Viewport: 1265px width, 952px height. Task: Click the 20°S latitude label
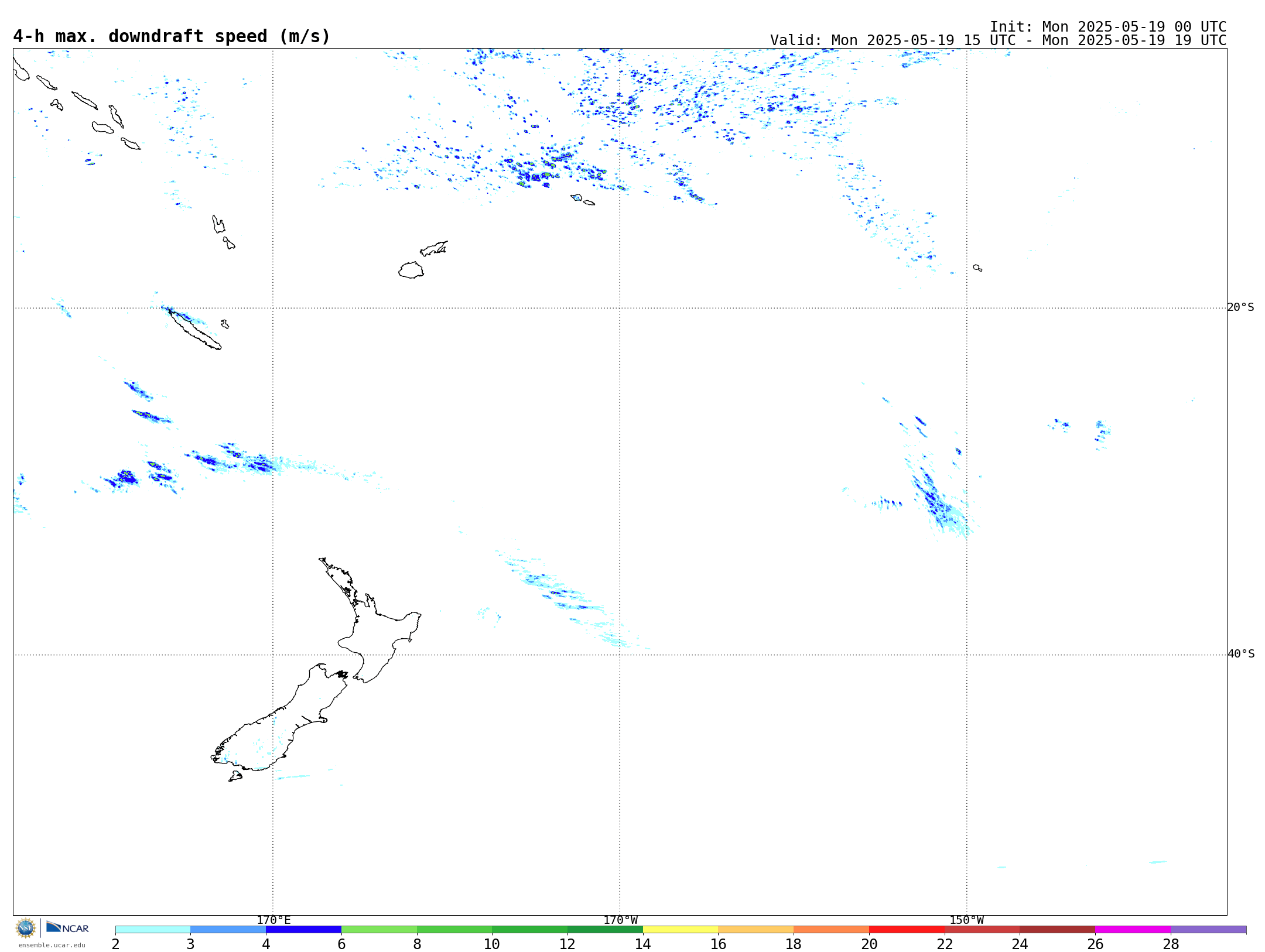pos(1240,307)
